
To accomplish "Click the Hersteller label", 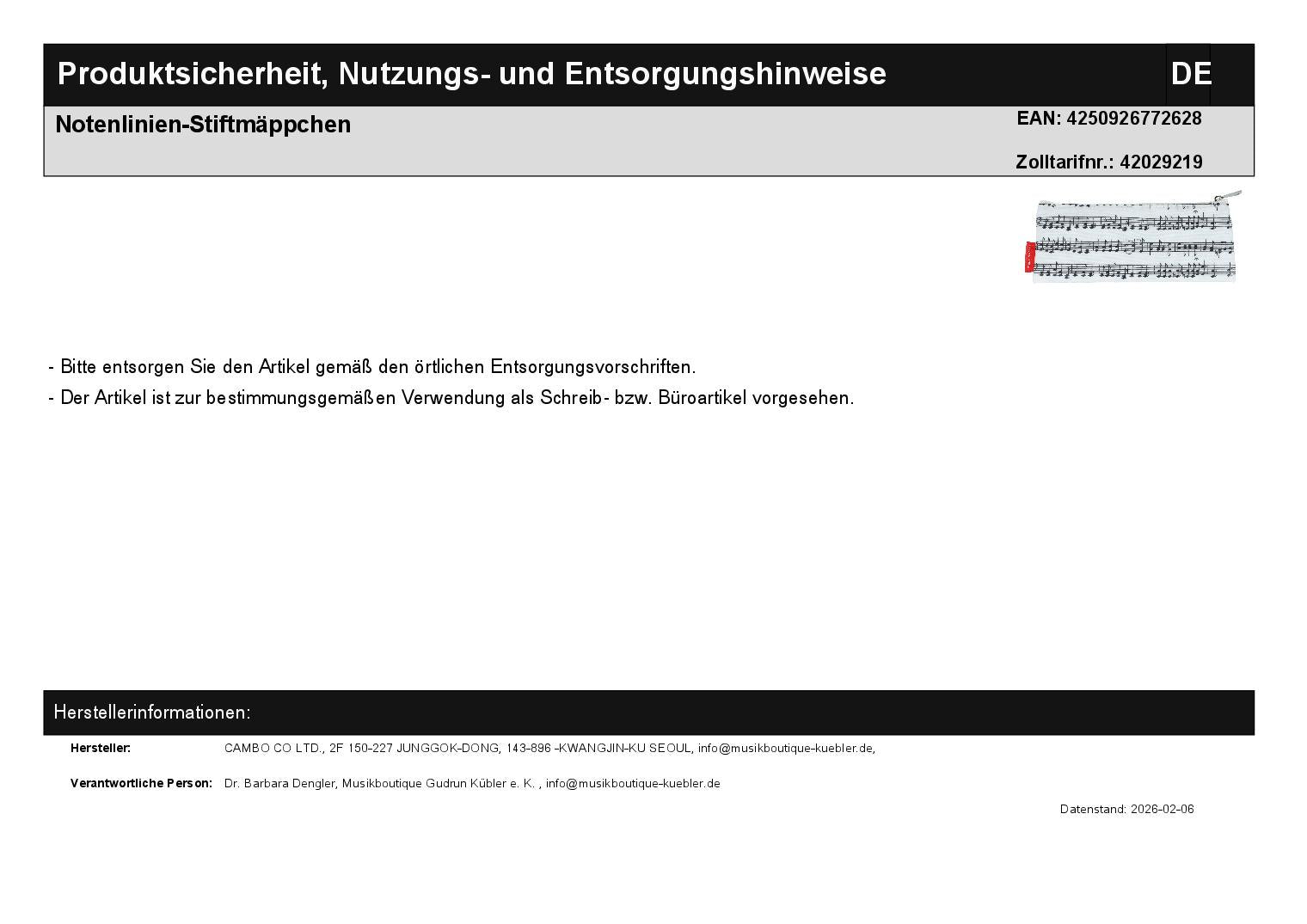I will tap(101, 748).
